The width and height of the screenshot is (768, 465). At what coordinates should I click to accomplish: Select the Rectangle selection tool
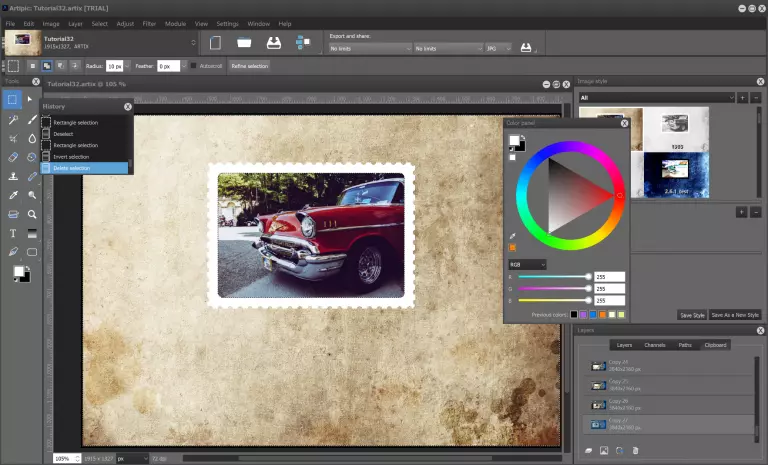point(13,100)
